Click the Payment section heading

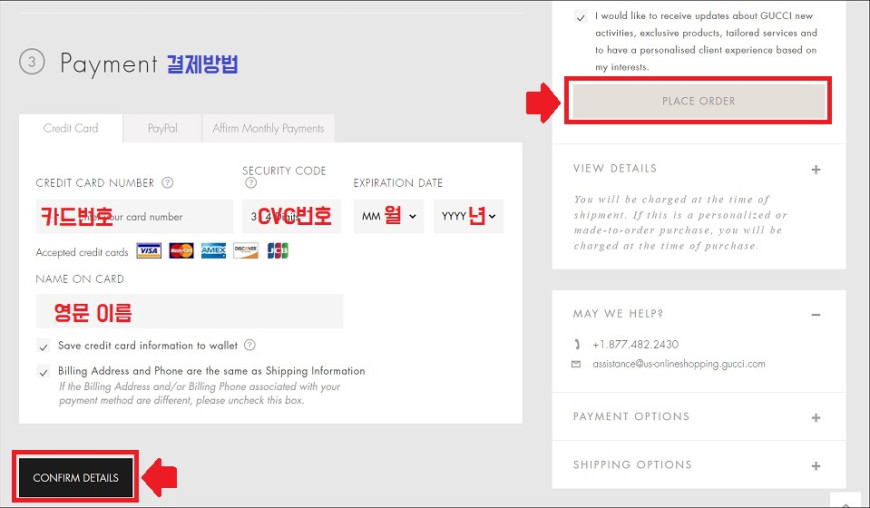click(109, 63)
